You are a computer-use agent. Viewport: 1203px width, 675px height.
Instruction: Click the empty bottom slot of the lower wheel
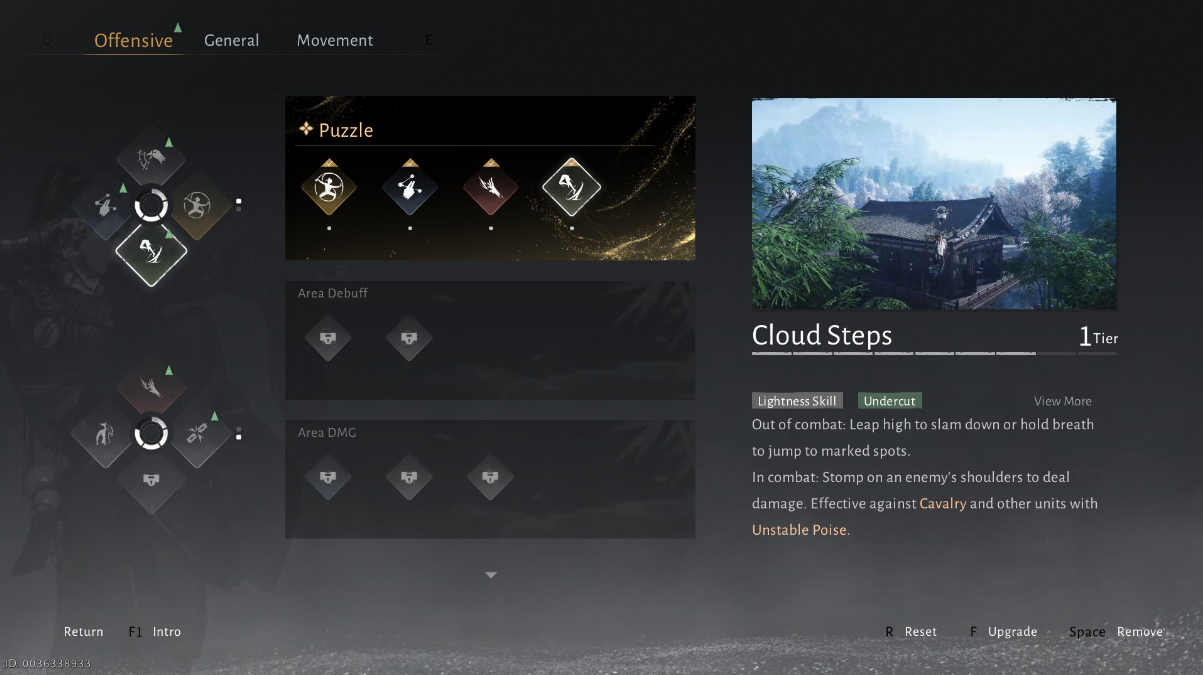tap(151, 481)
